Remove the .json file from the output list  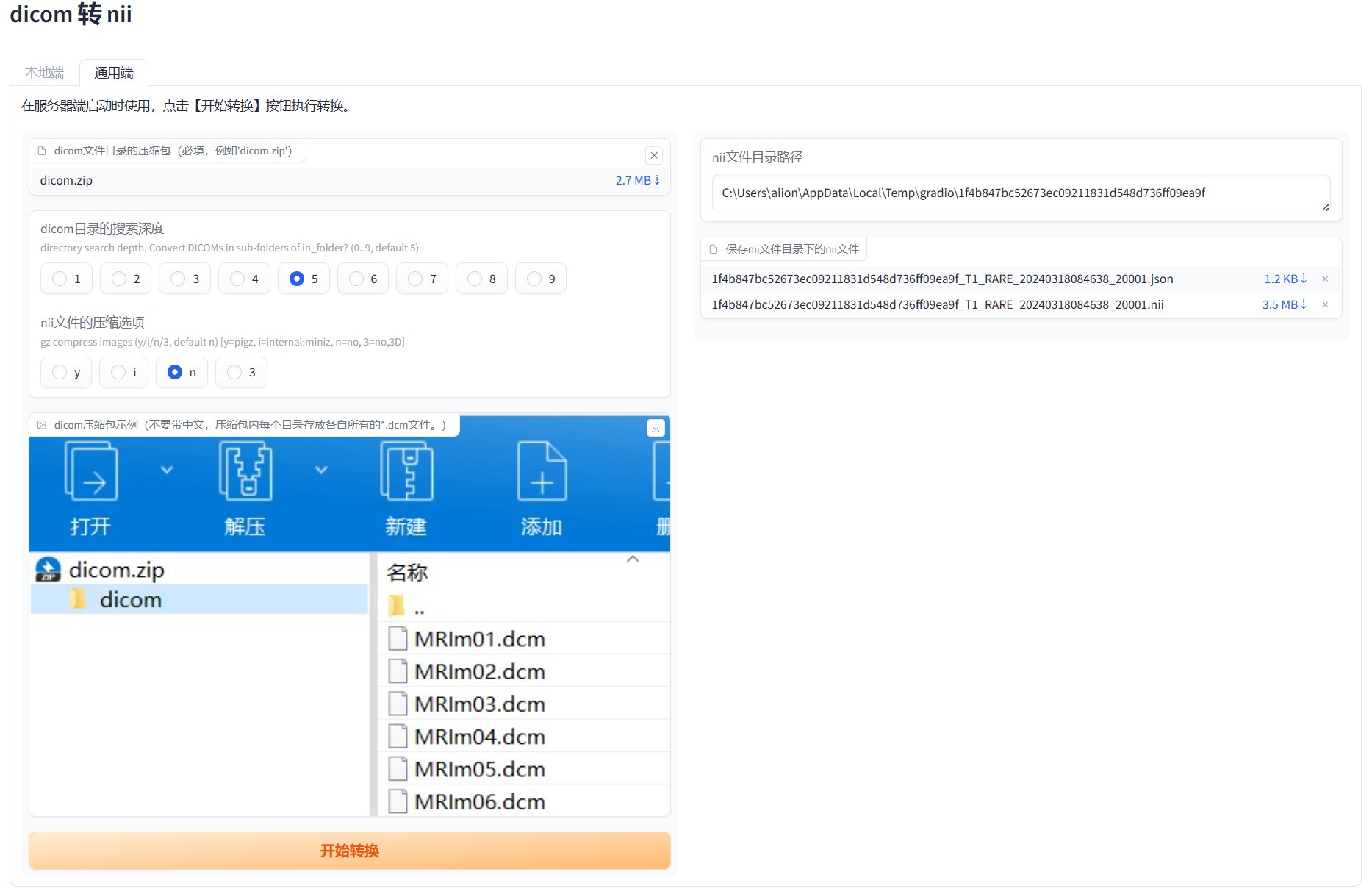click(1325, 279)
